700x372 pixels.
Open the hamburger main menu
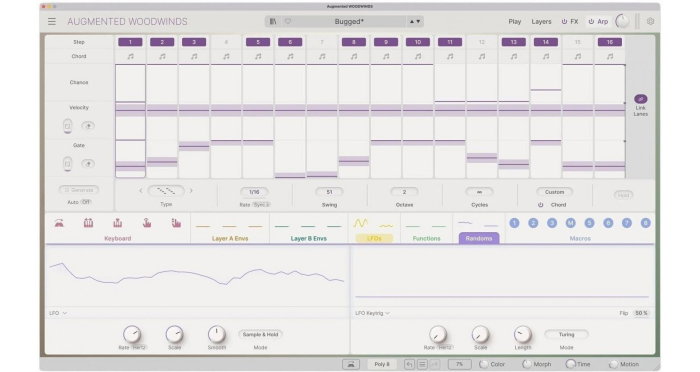52,21
